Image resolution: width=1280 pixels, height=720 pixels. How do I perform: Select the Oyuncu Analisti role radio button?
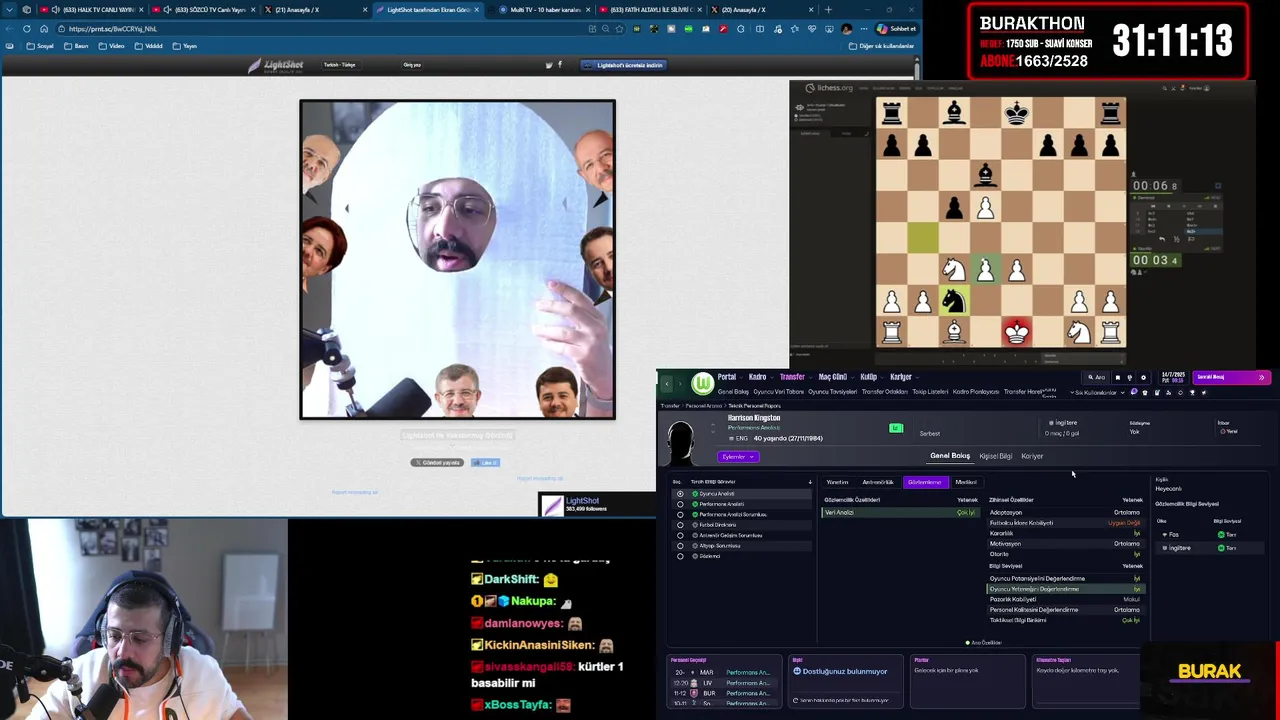tap(680, 494)
